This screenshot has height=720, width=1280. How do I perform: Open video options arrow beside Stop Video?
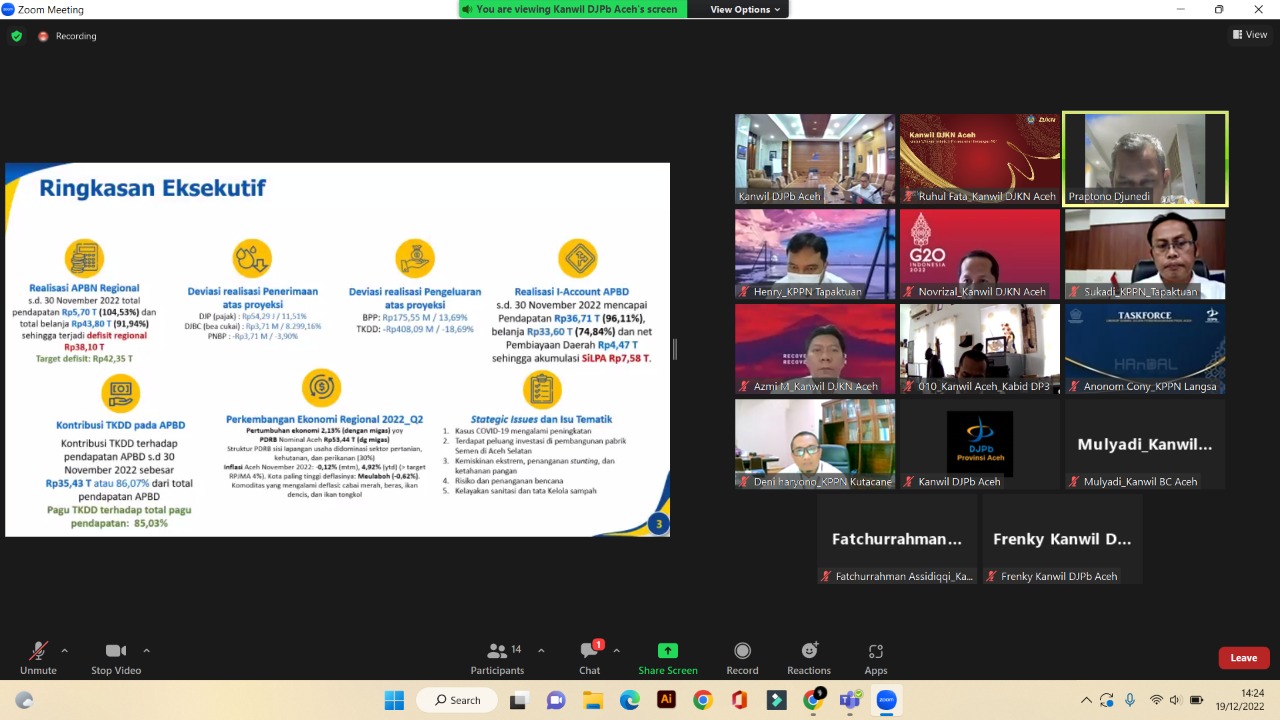tap(147, 650)
